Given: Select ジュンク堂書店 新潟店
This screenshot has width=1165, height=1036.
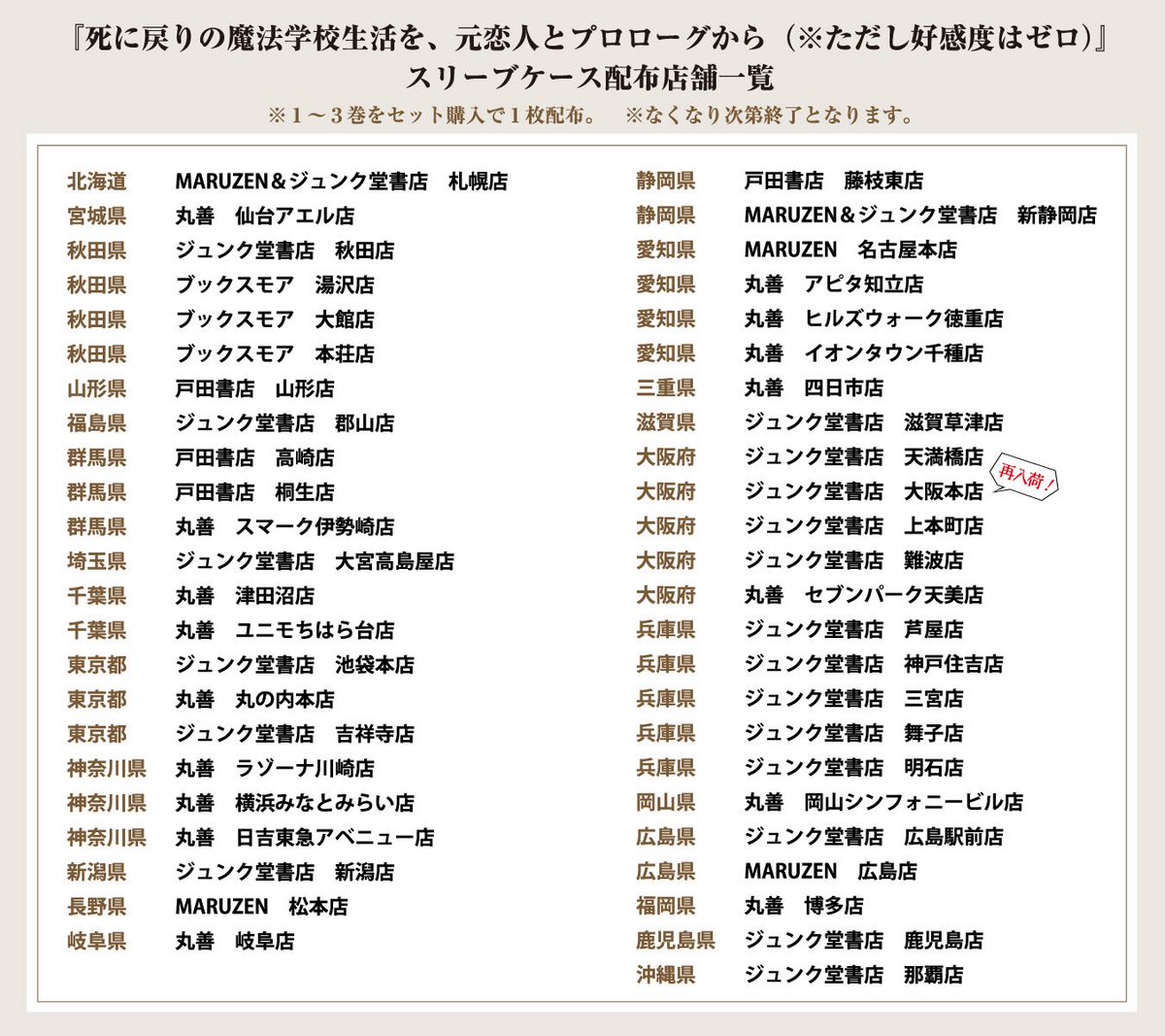Looking at the screenshot, I should (285, 872).
